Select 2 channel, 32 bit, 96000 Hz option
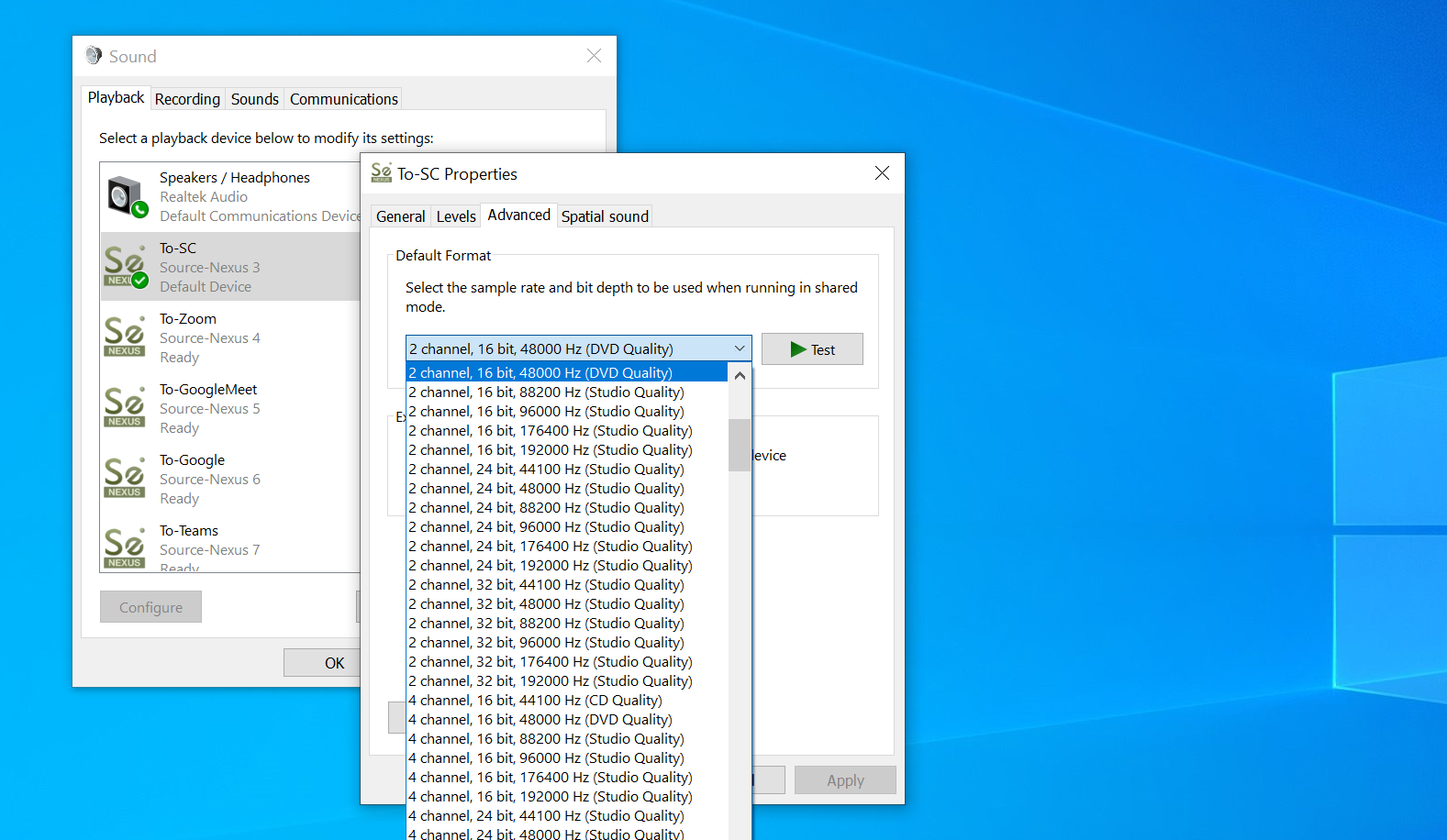1447x840 pixels. tap(567, 642)
